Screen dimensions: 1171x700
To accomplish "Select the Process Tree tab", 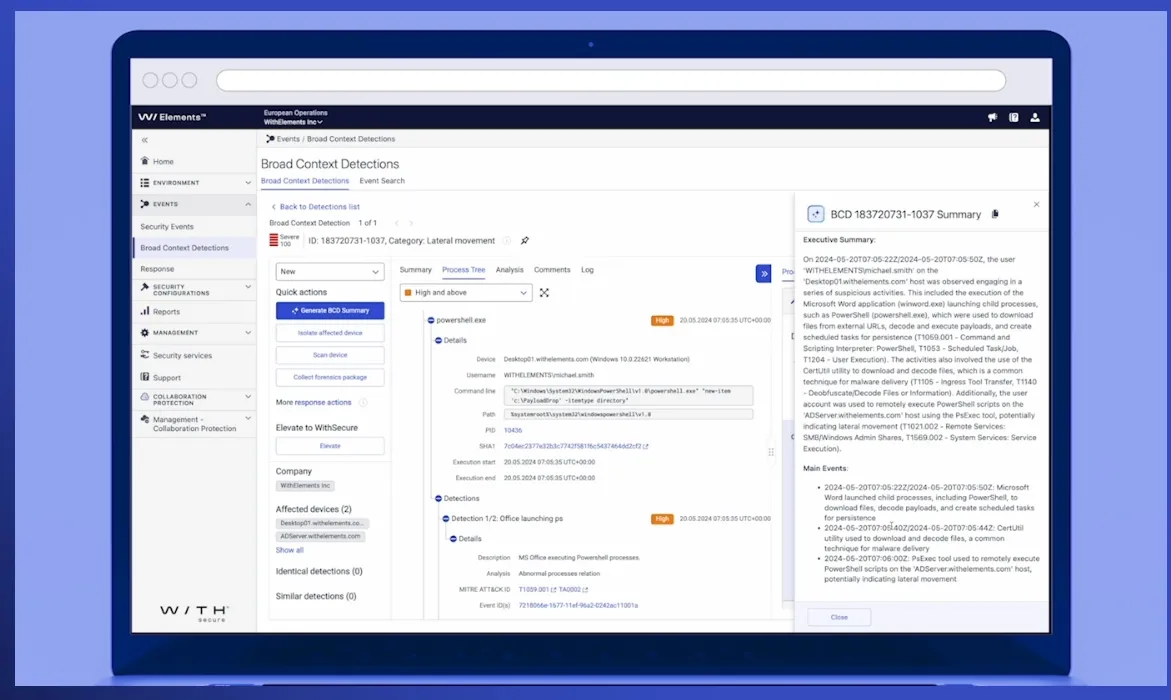I will [x=463, y=270].
